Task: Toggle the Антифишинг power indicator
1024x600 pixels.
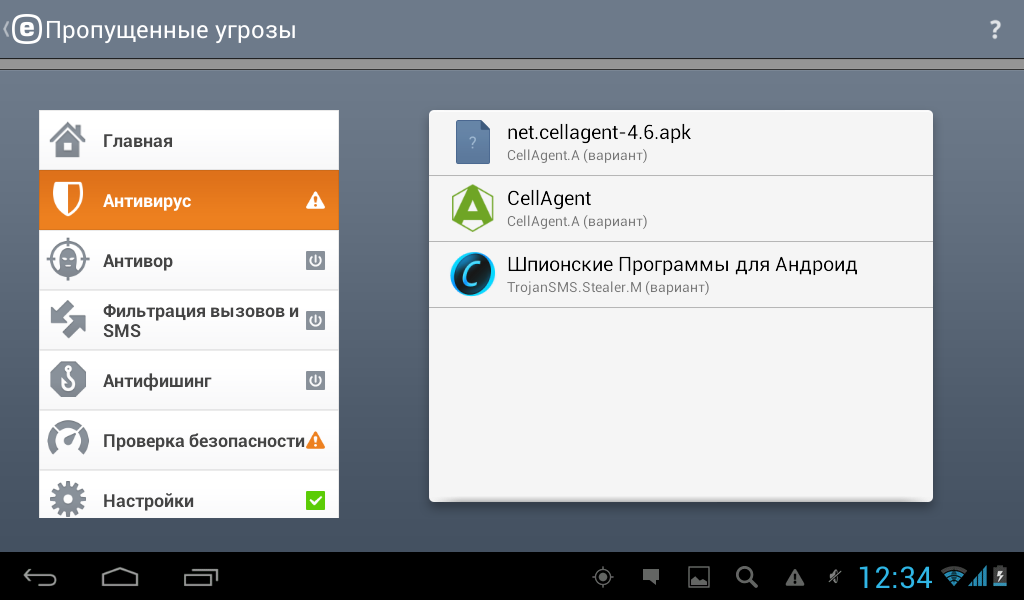Action: click(x=315, y=381)
